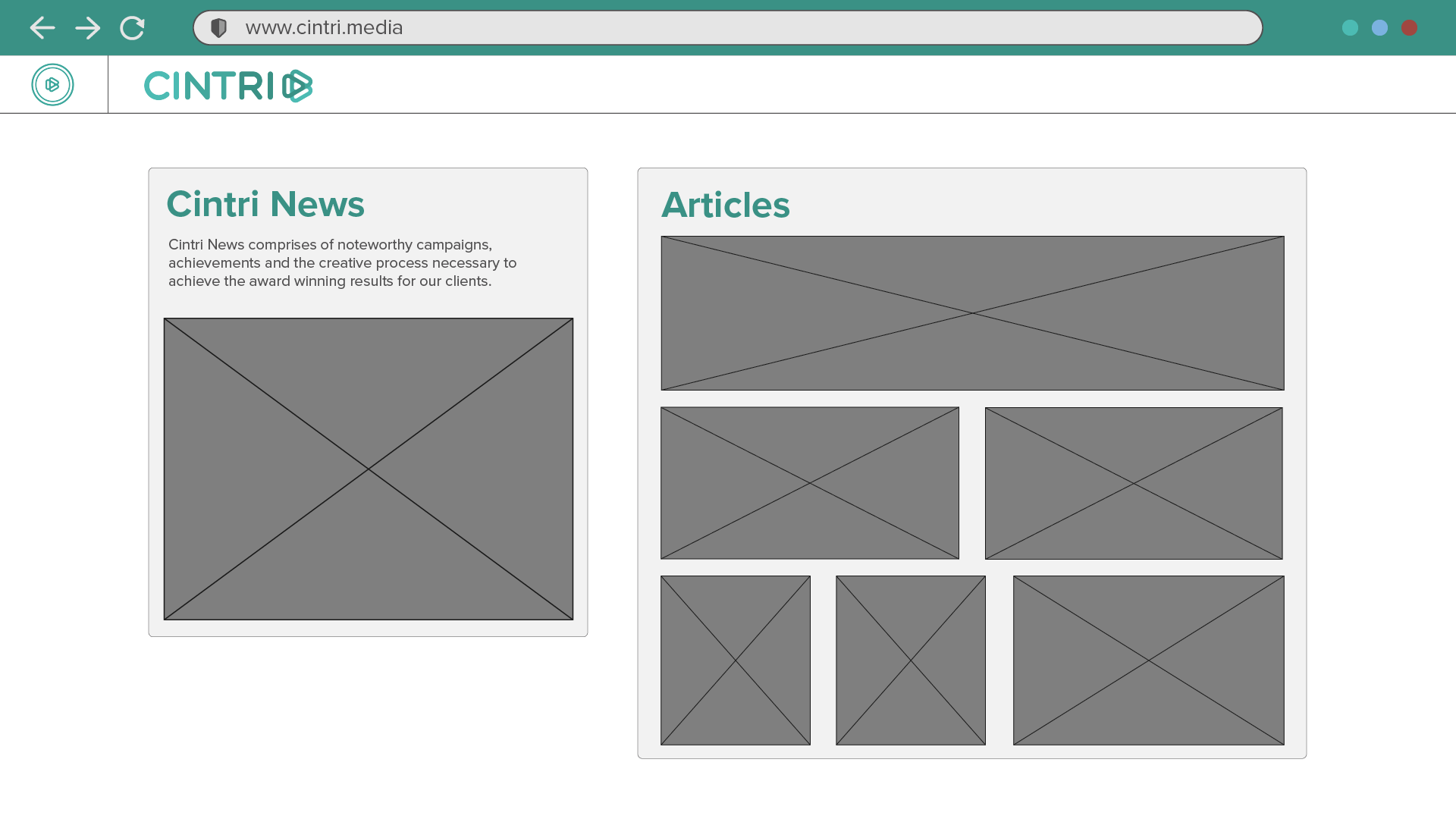Viewport: 1456px width, 819px height.
Task: Click the teal window control dot
Action: click(1350, 28)
